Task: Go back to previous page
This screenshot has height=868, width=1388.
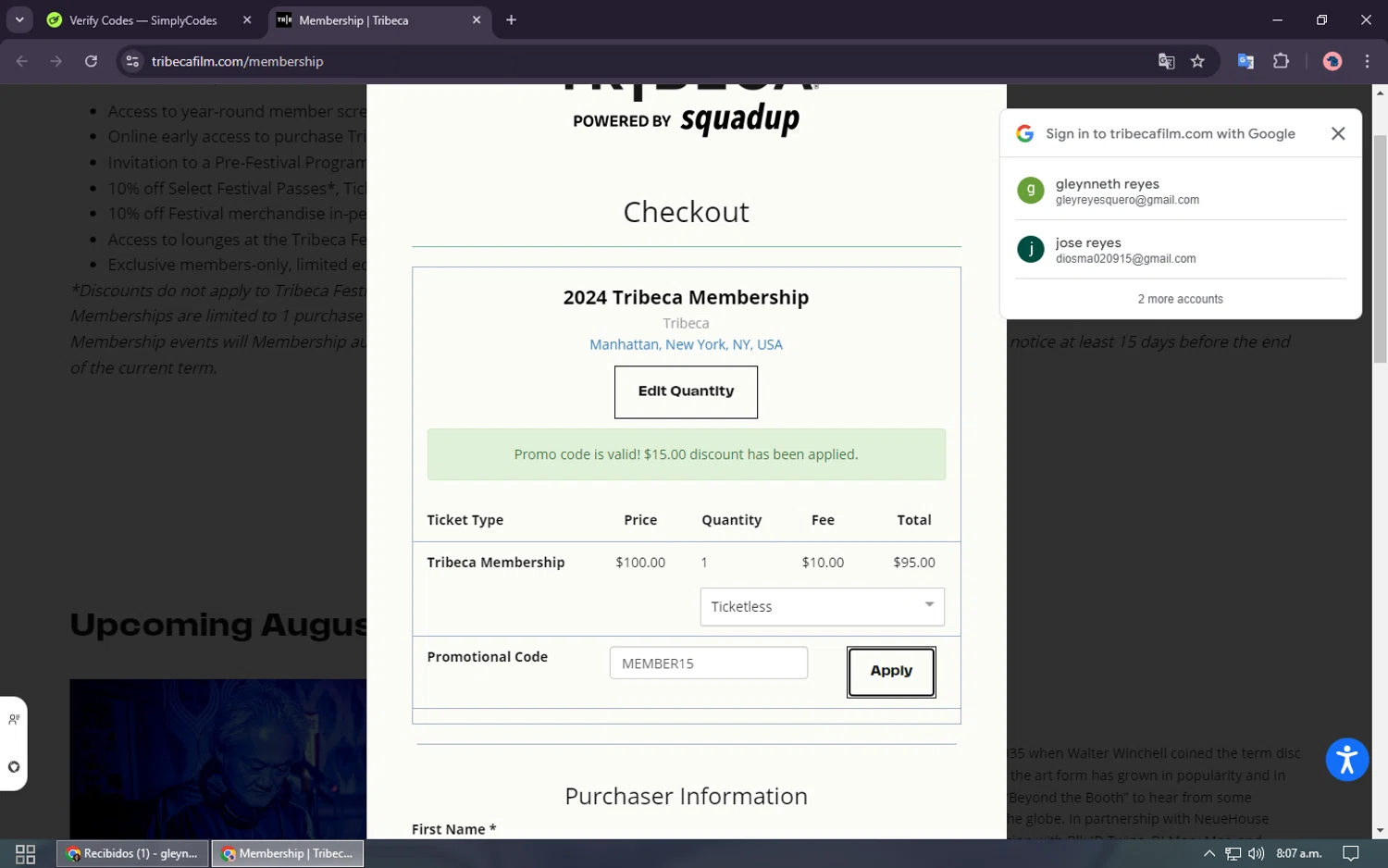Action: [x=22, y=61]
